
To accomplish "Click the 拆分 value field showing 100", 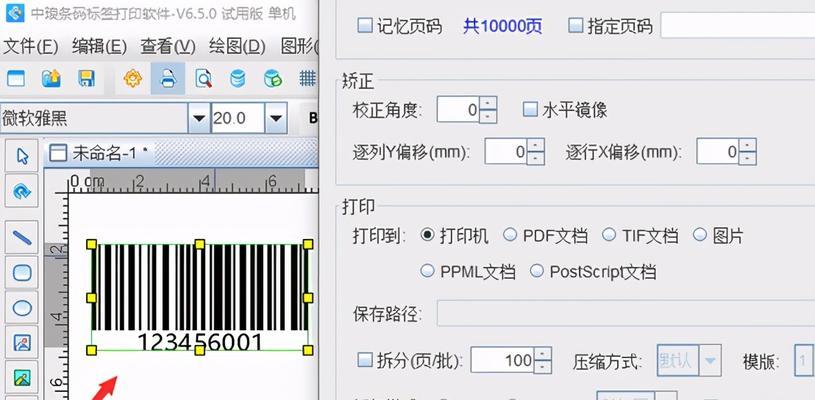I will coord(502,360).
